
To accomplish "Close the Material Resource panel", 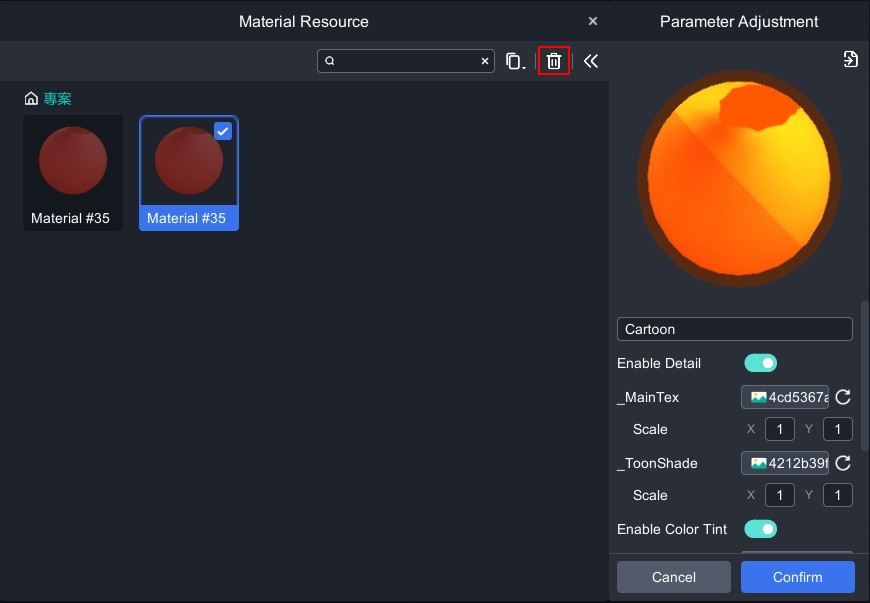I will 593,21.
